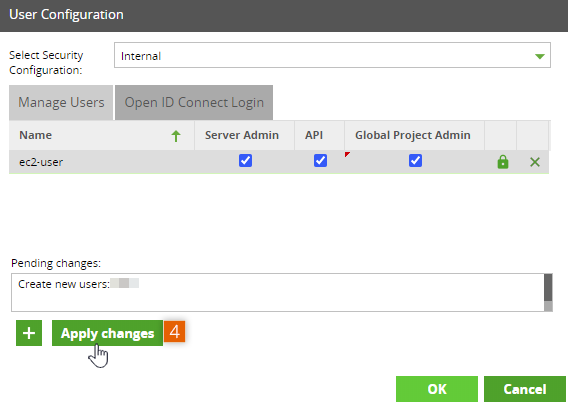Image resolution: width=568 pixels, height=412 pixels.
Task: Click the Name column header
Action: click(x=102, y=135)
